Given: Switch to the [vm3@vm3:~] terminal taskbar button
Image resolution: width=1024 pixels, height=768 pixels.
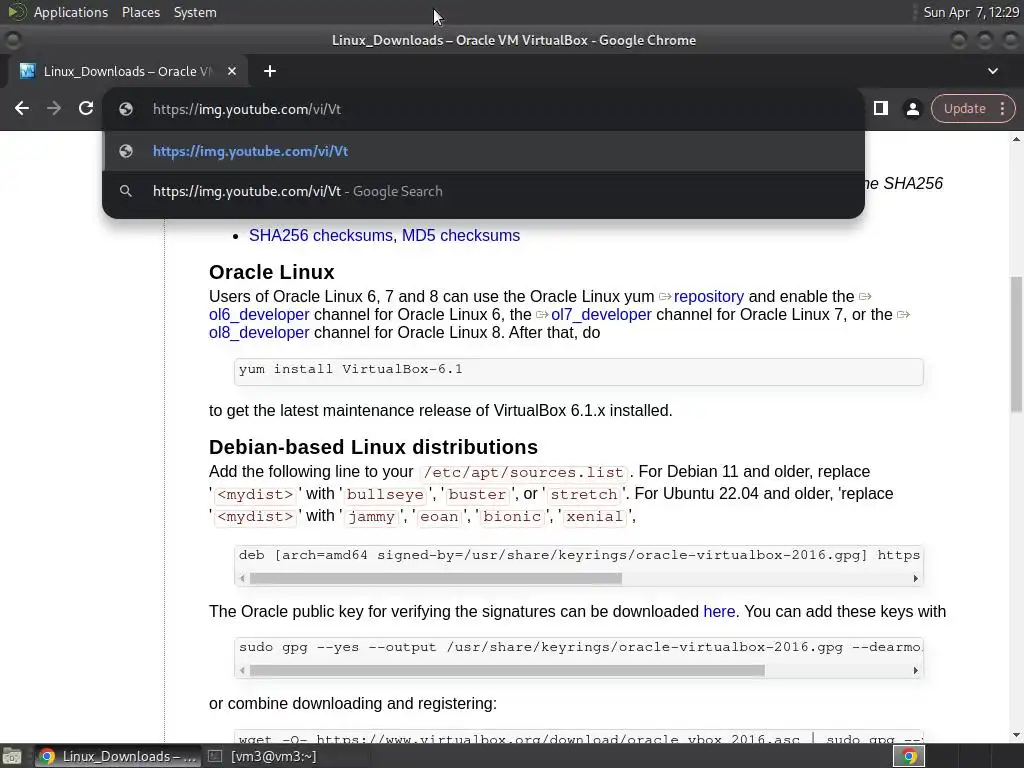Looking at the screenshot, I should (263, 756).
